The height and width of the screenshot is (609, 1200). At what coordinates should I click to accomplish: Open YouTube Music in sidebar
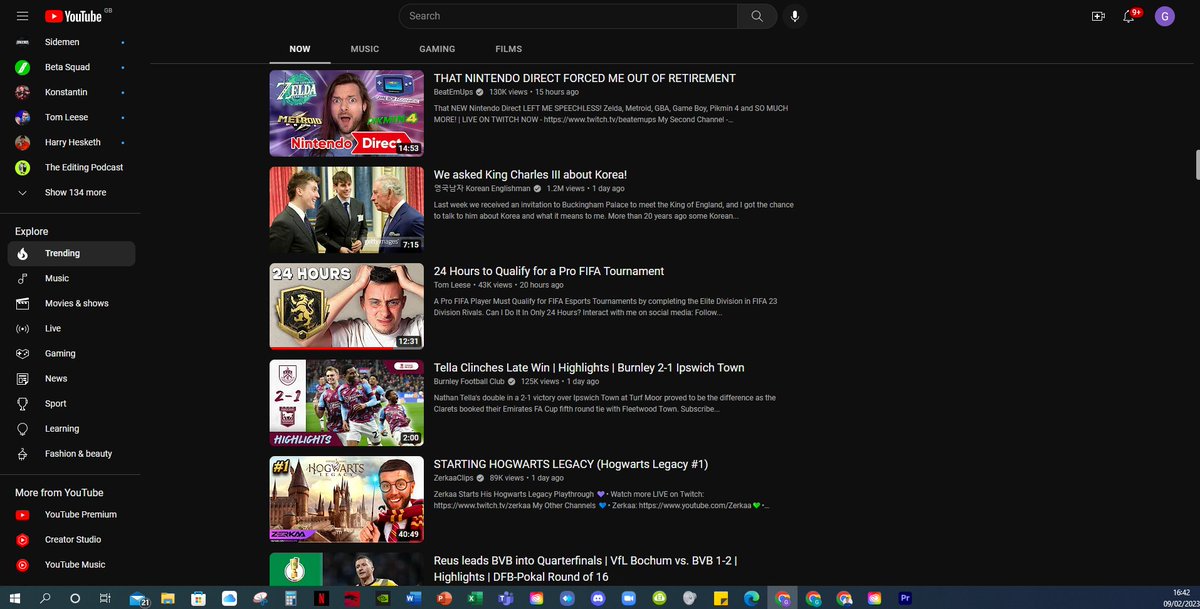click(x=71, y=565)
